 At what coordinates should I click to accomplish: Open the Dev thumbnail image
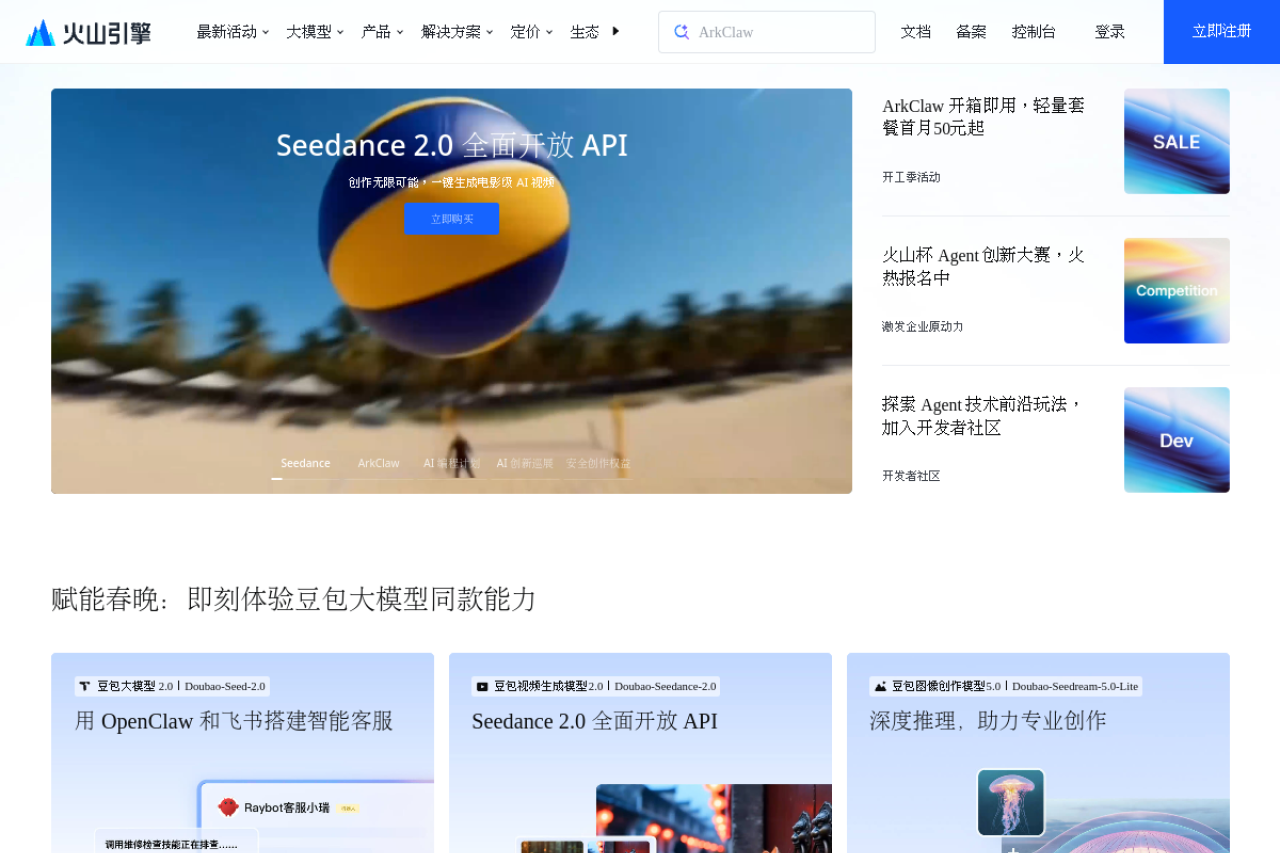pos(1177,440)
